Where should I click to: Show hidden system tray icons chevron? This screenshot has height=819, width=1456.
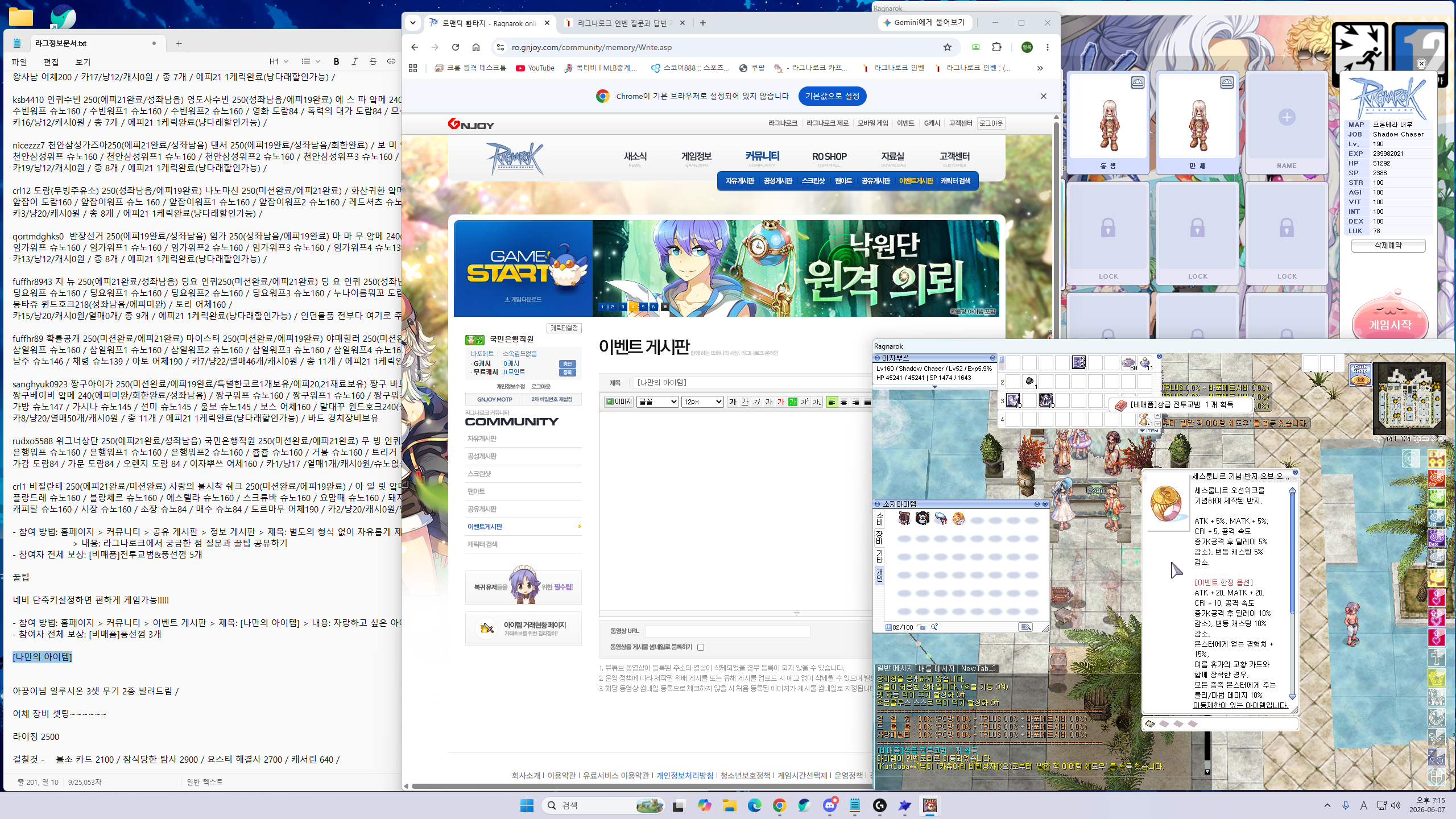coord(1327,805)
